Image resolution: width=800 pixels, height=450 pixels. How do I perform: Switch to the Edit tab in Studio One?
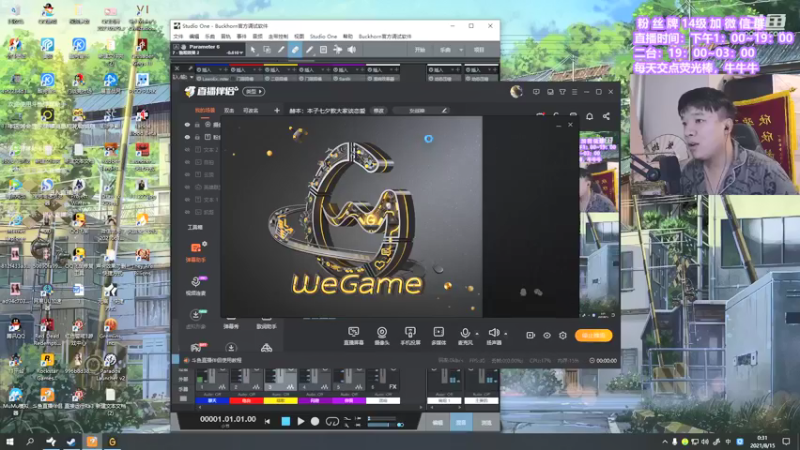coord(438,422)
